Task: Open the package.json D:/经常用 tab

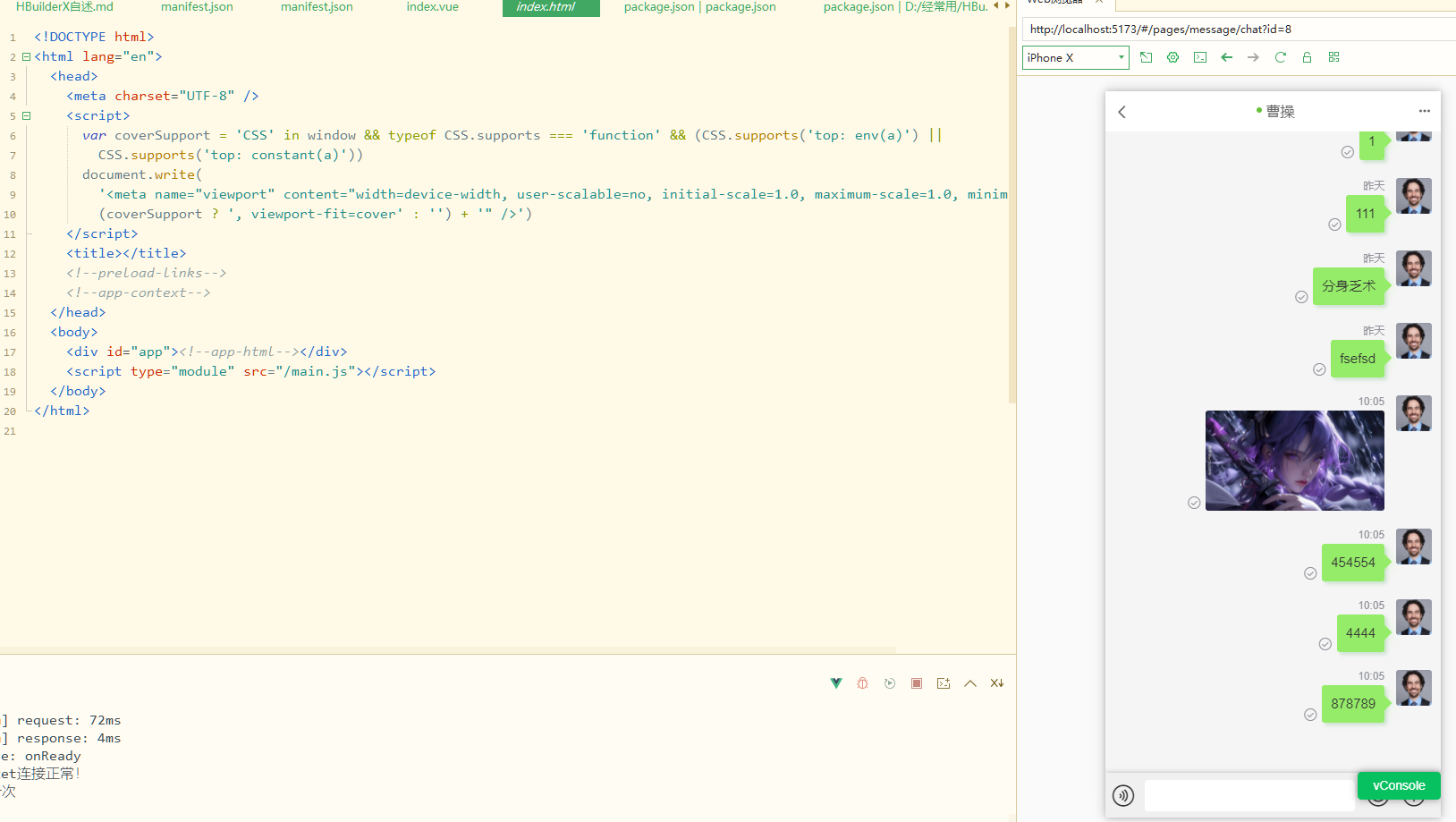Action: tap(905, 7)
